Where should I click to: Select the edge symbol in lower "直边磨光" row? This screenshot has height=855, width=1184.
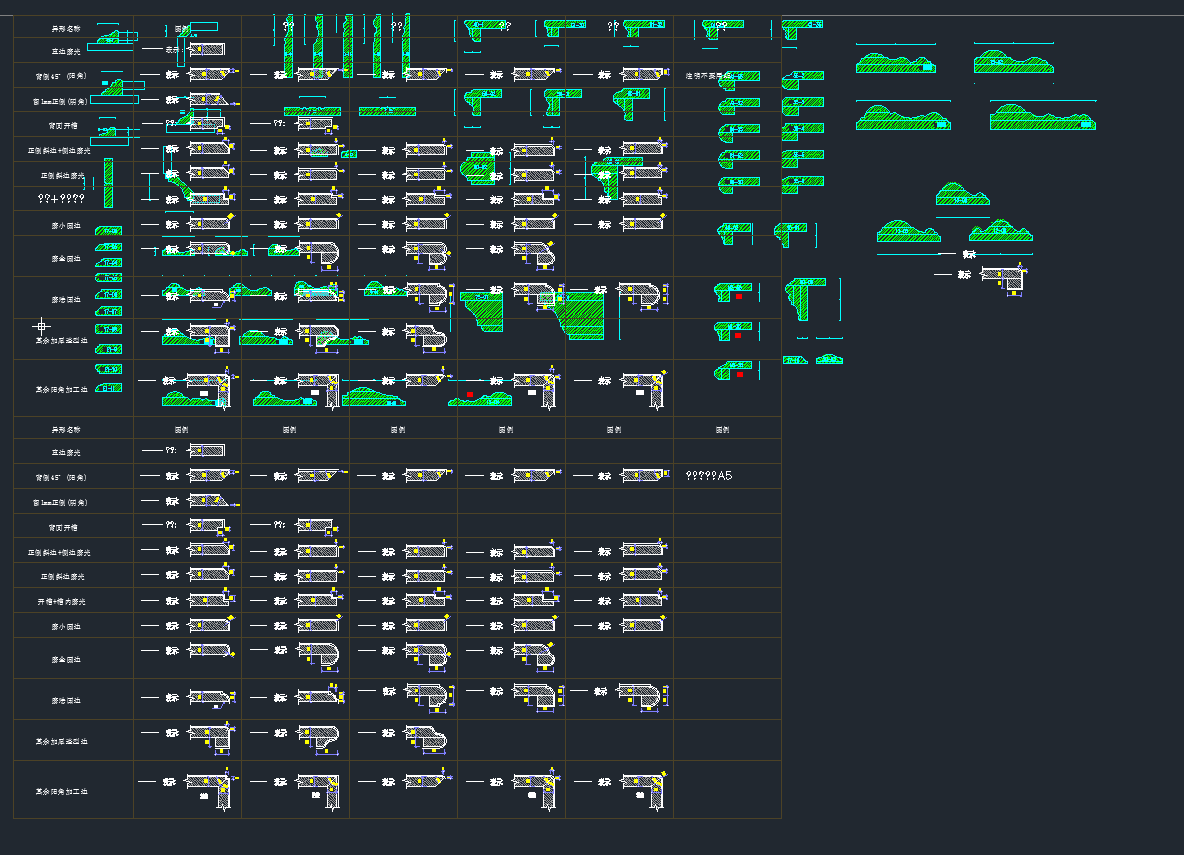[206, 451]
